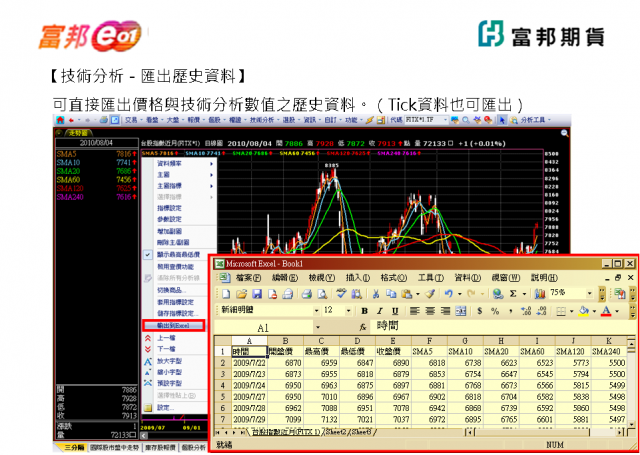Screen dimensions: 640x455
Task: Click the AutoSum sigma icon in Excel
Action: coord(513,294)
